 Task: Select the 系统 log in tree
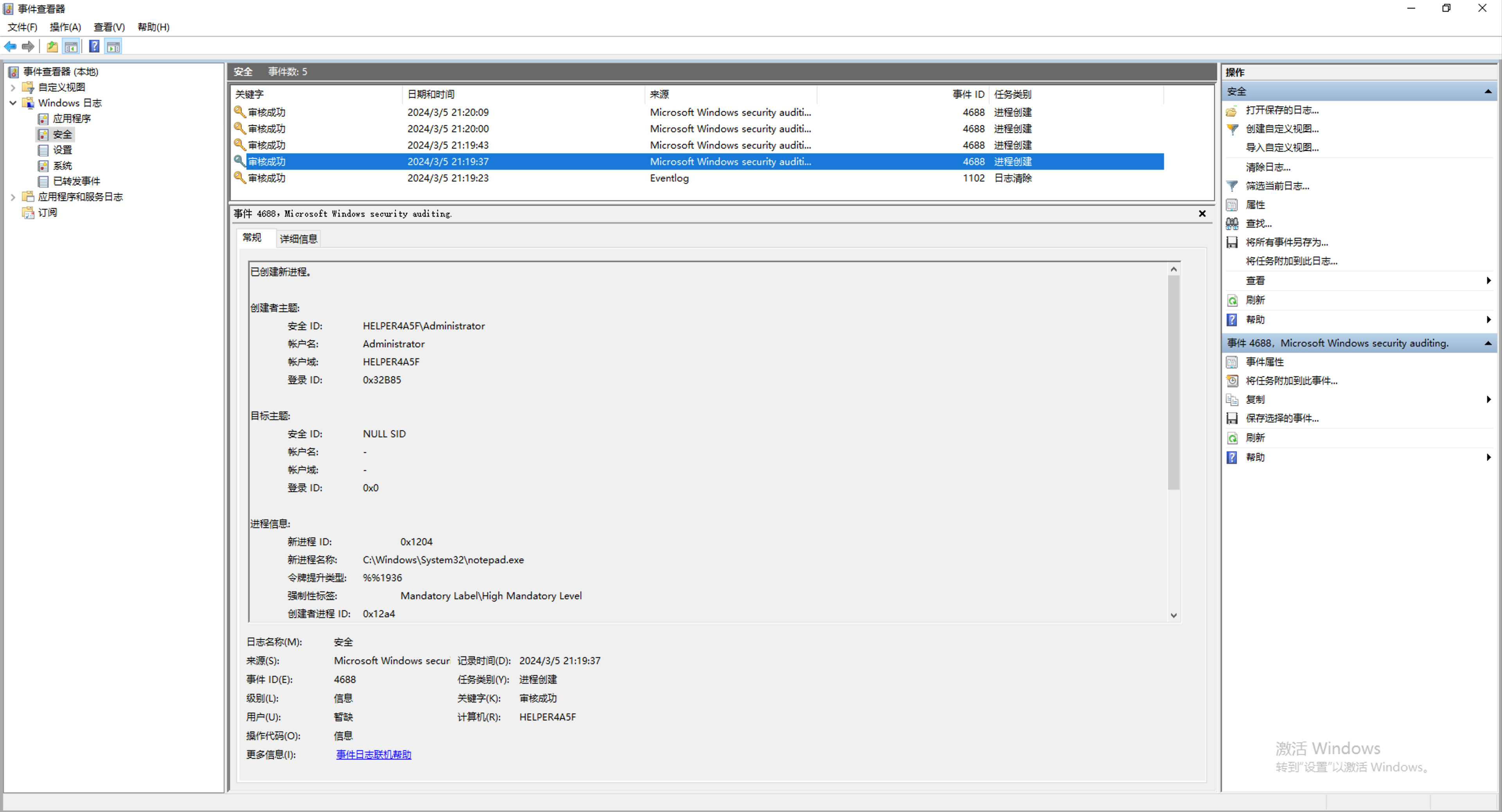coord(63,165)
